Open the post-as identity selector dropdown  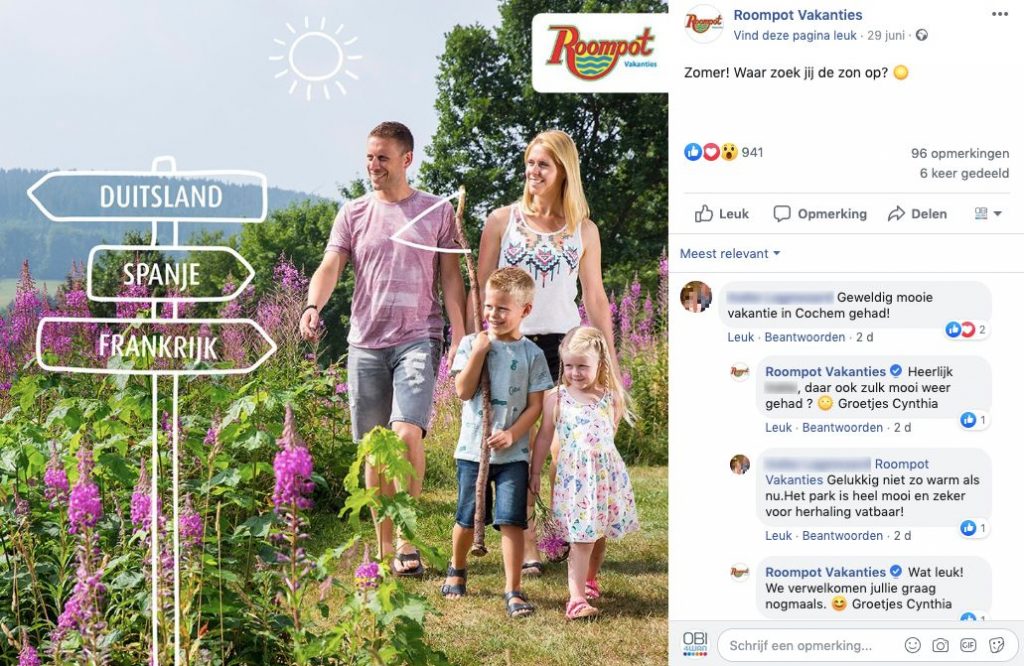coord(988,214)
